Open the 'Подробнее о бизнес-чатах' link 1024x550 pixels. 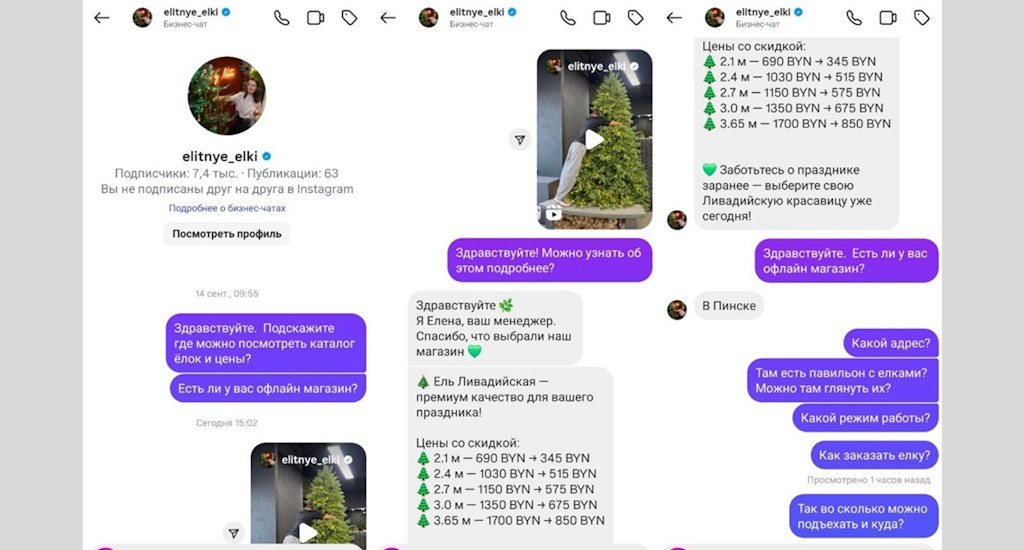[x=227, y=208]
